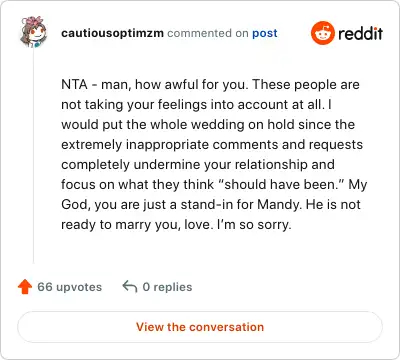This screenshot has height=360, width=400.
Task: Click the "0 replies" count label
Action: pos(167,287)
